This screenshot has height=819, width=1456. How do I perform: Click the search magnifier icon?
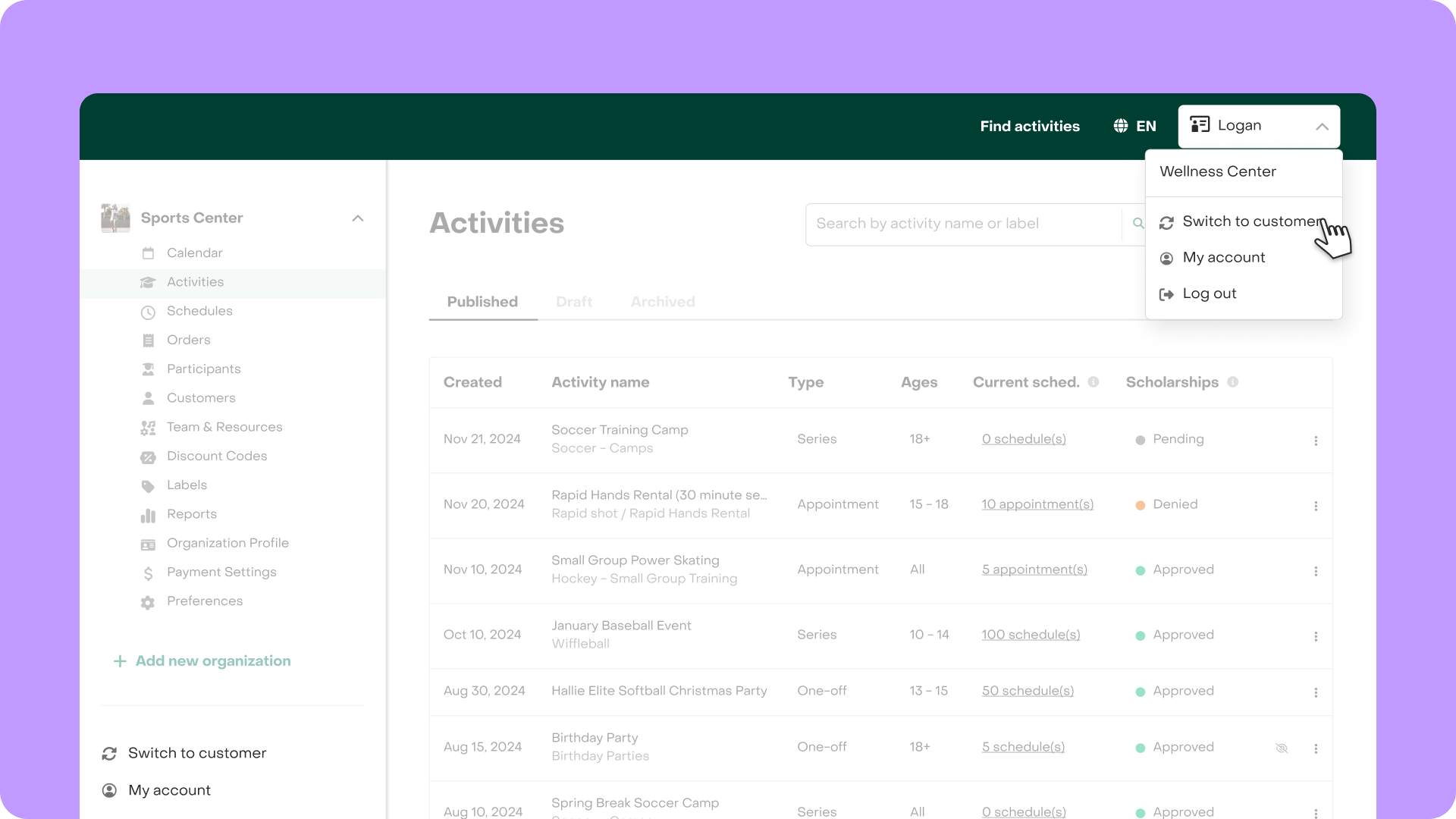(x=1137, y=224)
